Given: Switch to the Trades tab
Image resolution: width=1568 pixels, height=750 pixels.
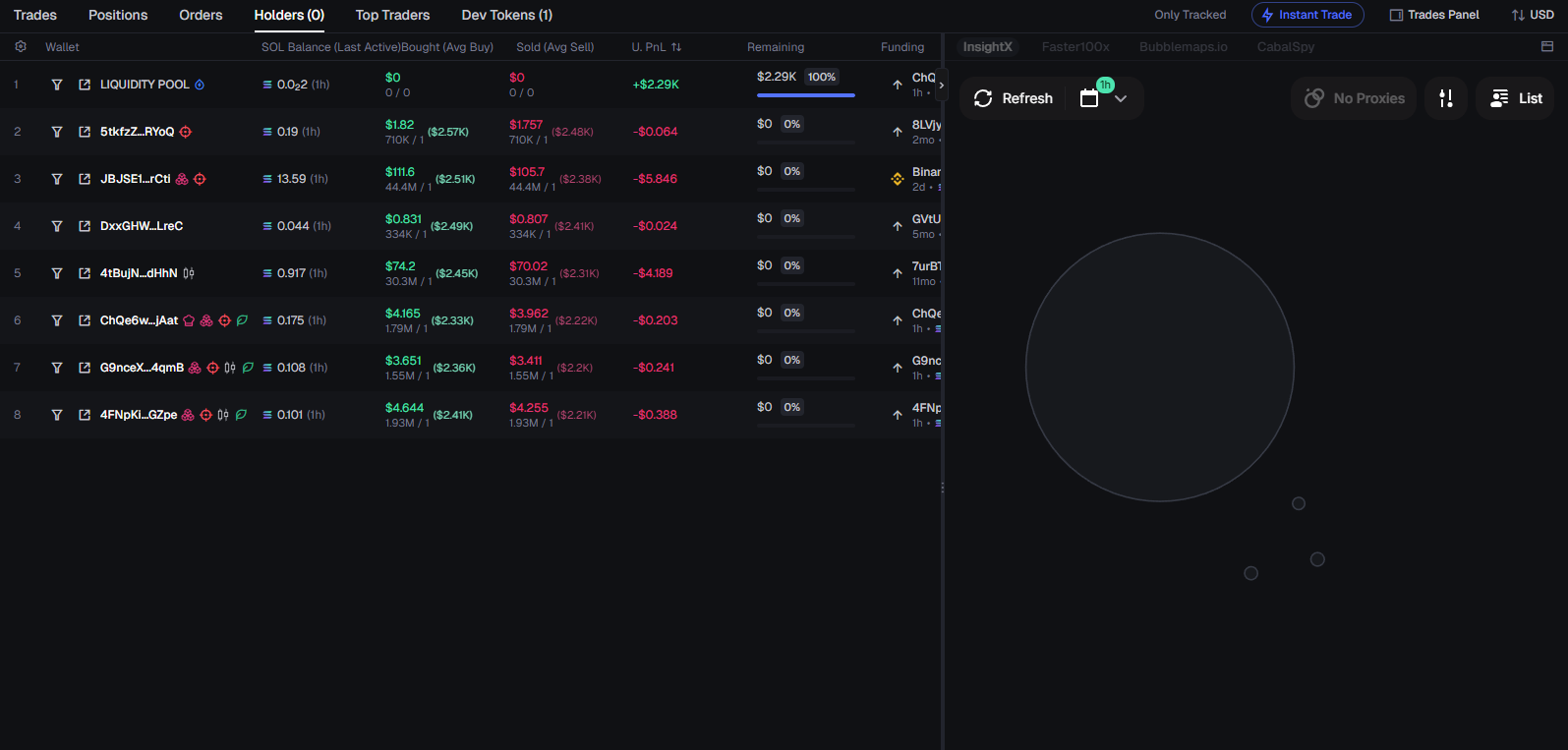Looking at the screenshot, I should (35, 15).
